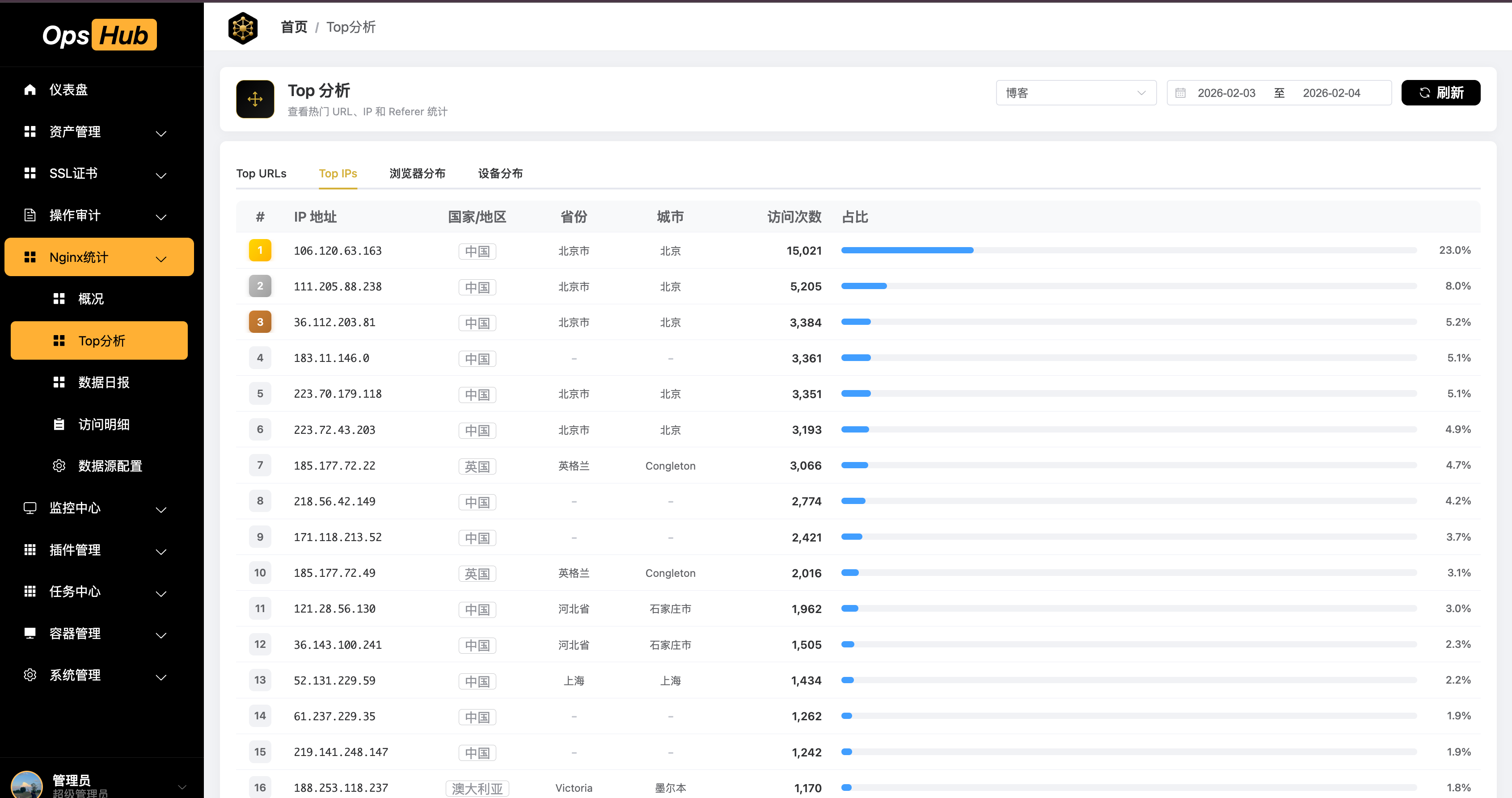Click the black move icon beside Top 分析
This screenshot has height=798, width=1512.
(255, 99)
